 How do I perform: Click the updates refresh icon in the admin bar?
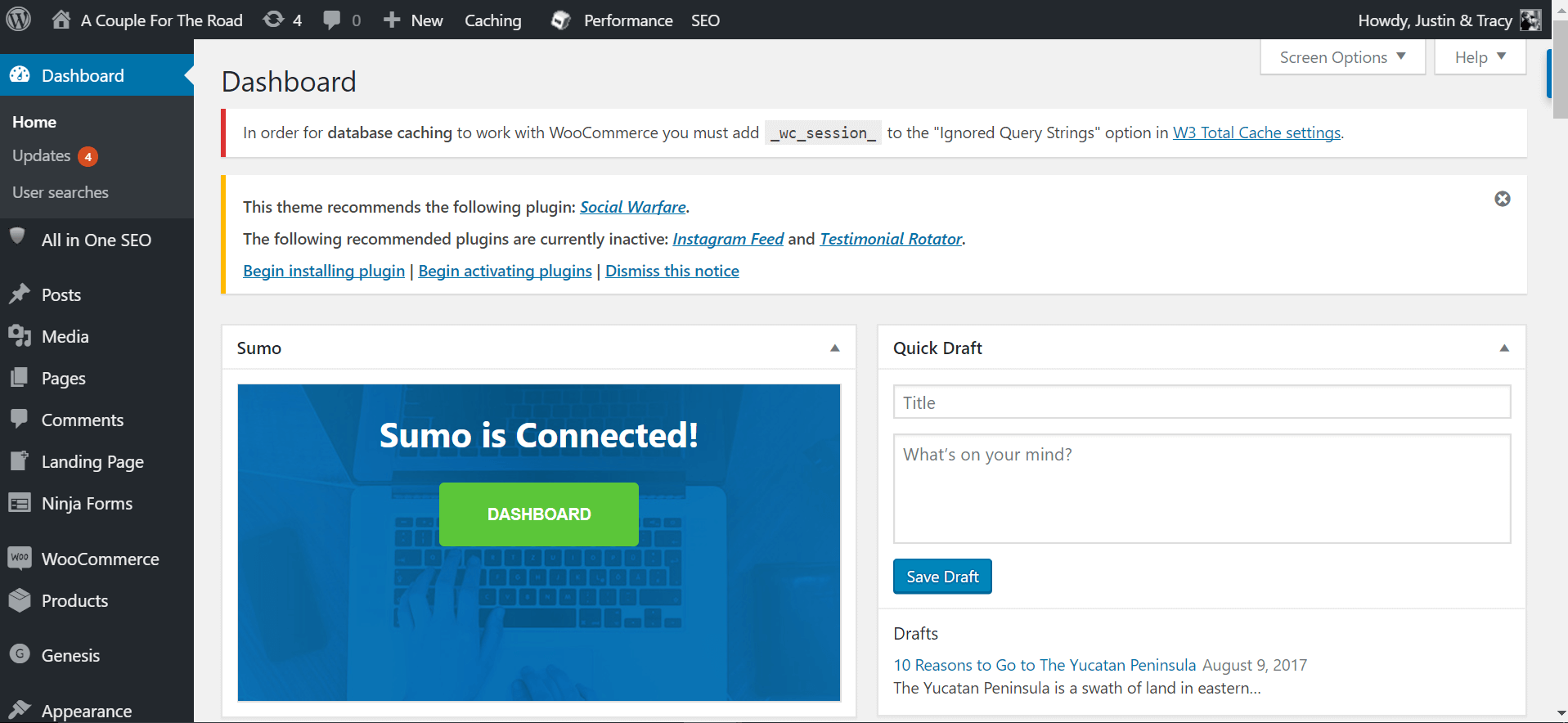pyautogui.click(x=274, y=20)
